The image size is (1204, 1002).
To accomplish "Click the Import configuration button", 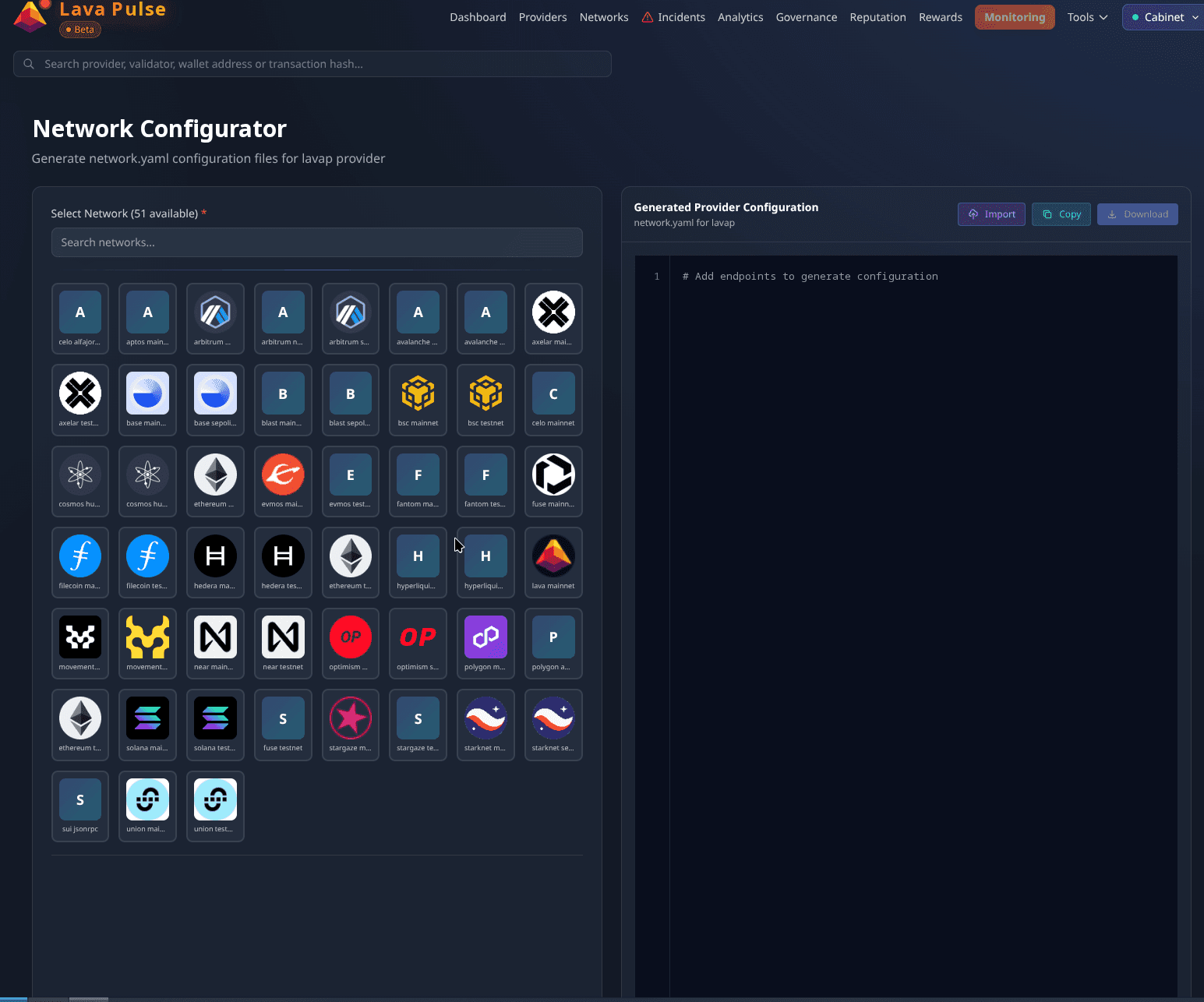I will click(991, 214).
